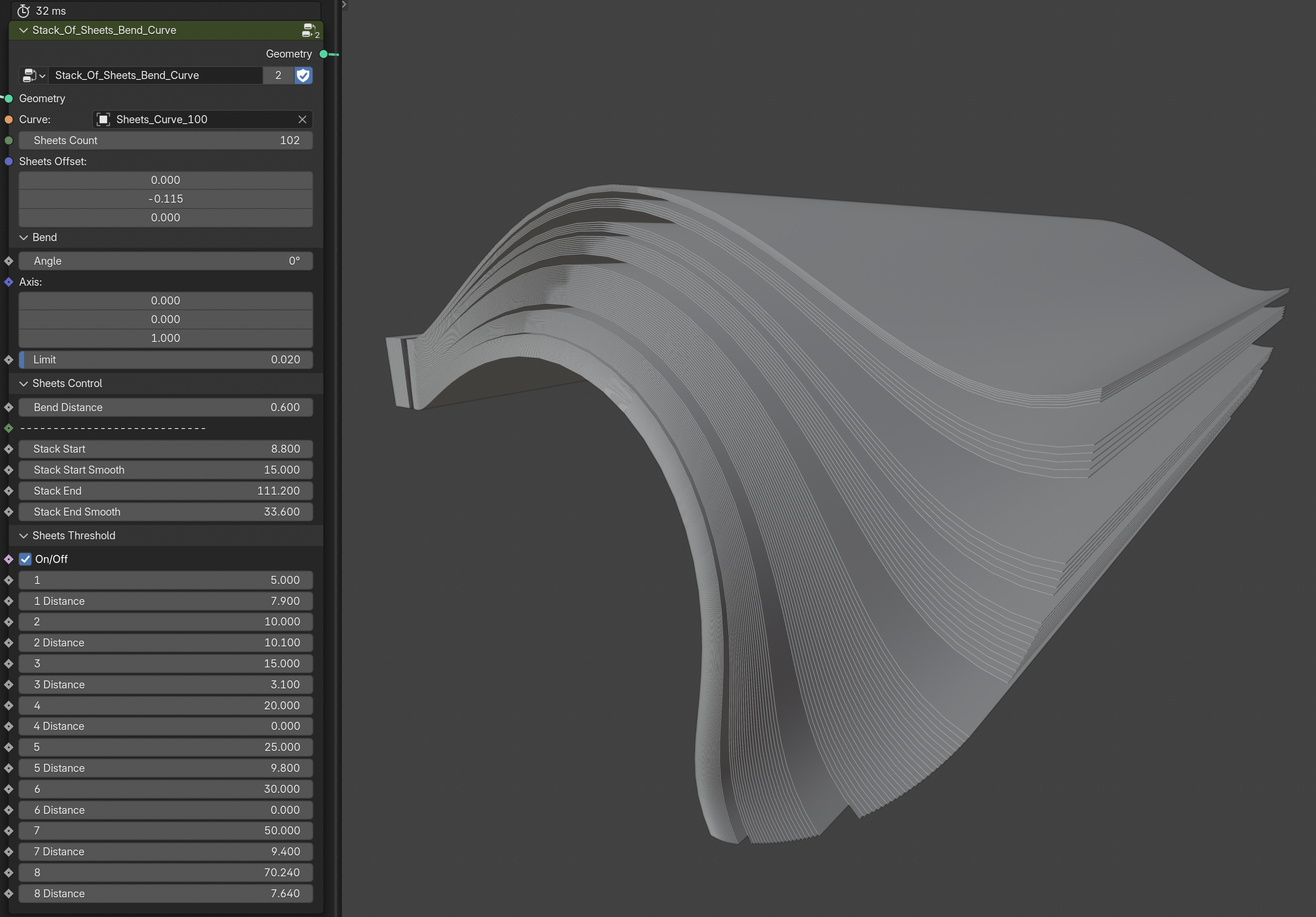
Task: Click the node group icon in header
Action: 309,30
